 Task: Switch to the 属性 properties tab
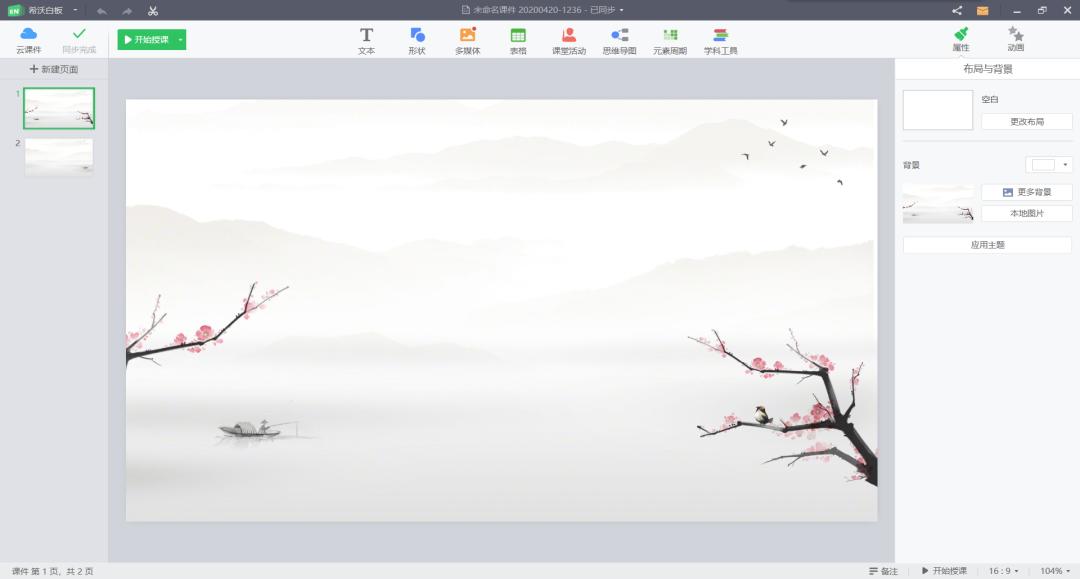click(961, 40)
